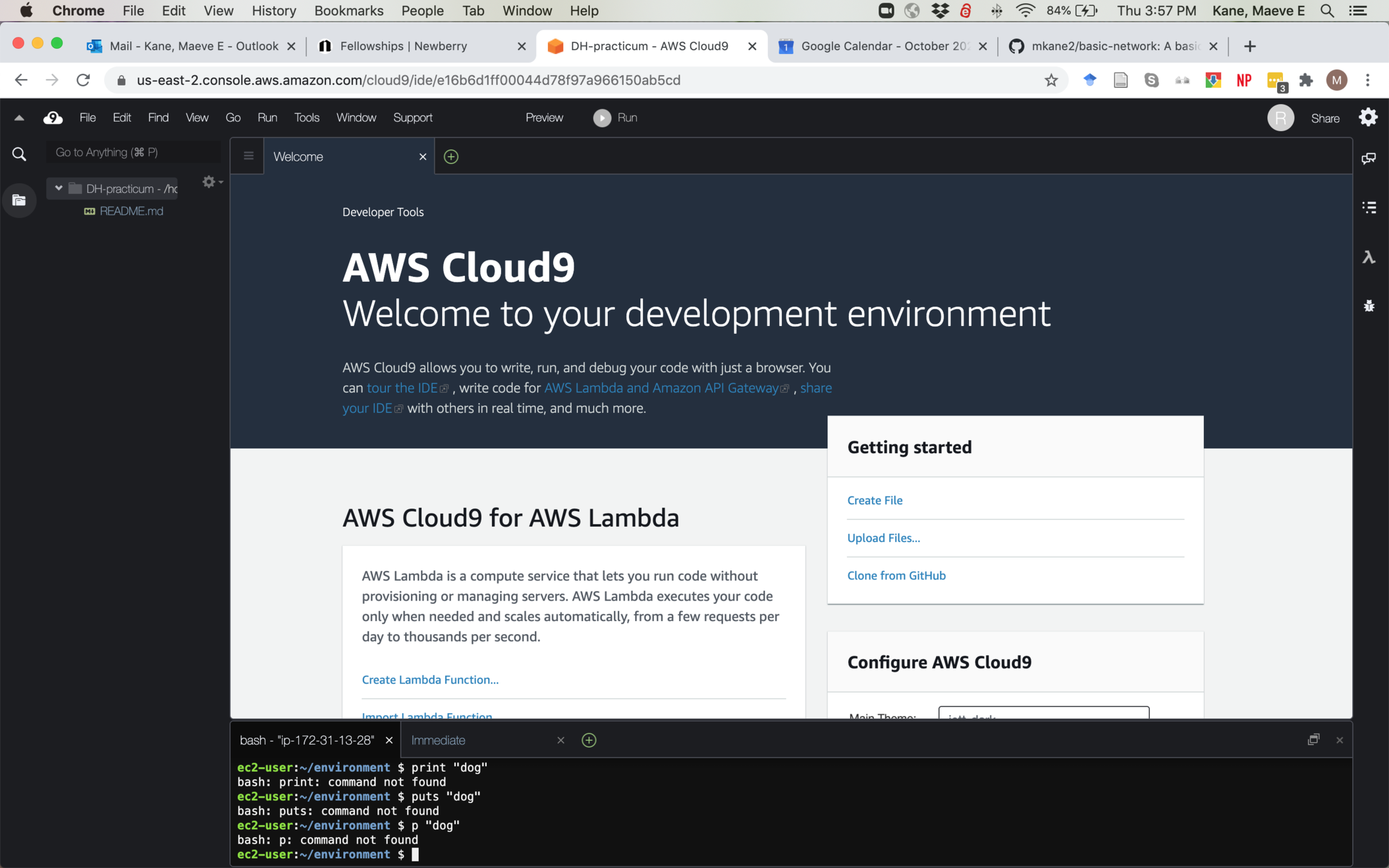Toggle the Environment file tree icon

[19, 200]
